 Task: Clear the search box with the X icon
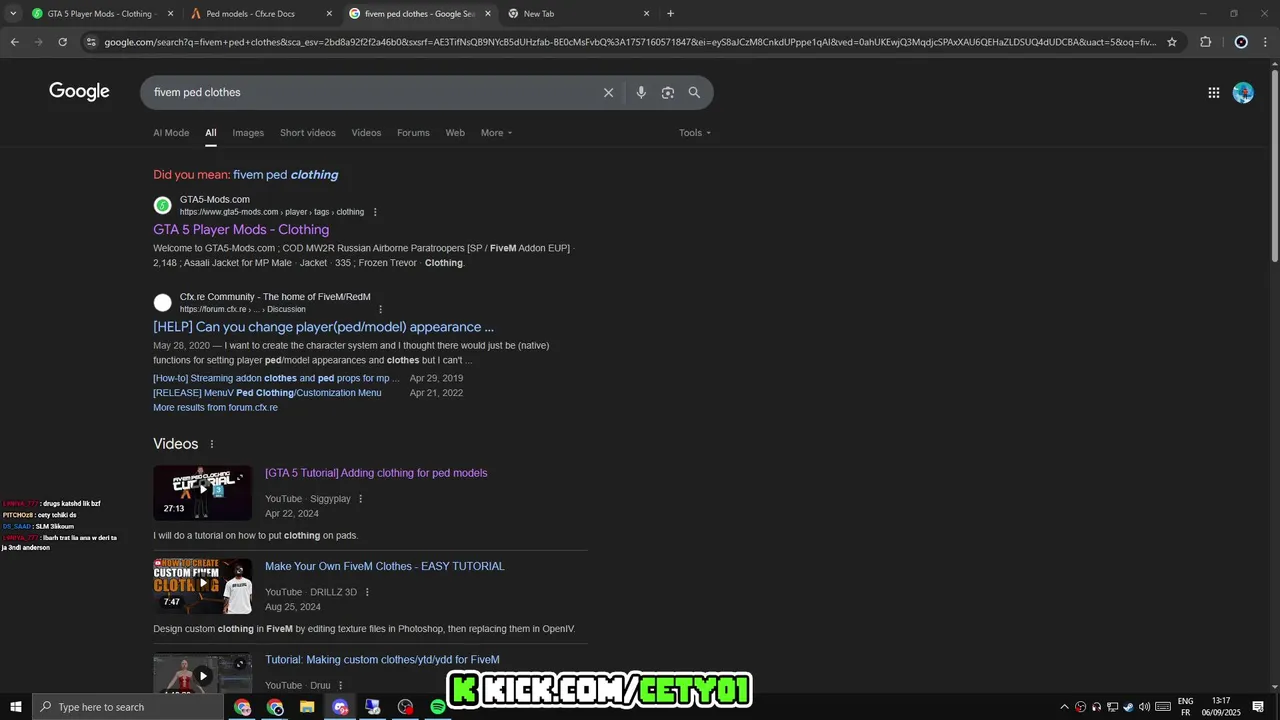[x=608, y=92]
